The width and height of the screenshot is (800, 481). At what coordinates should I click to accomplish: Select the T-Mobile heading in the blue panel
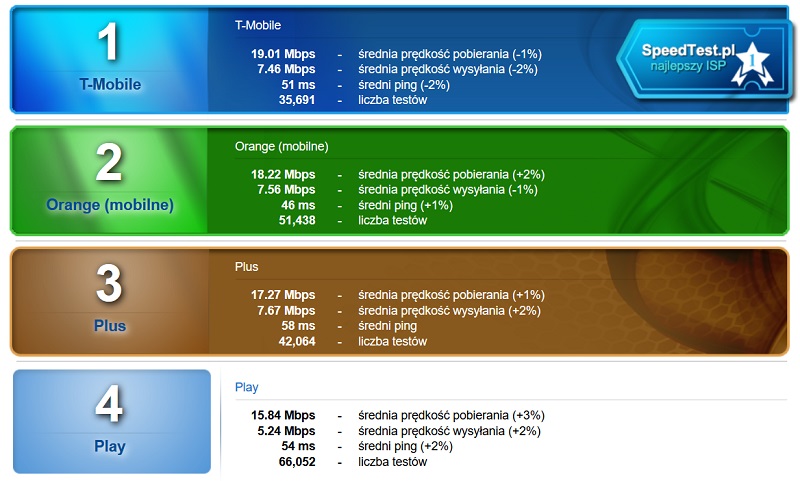click(x=258, y=25)
